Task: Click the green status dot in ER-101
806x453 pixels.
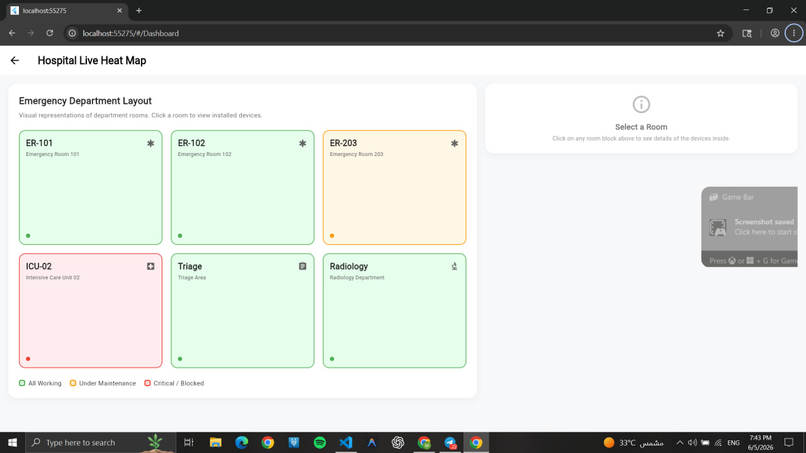Action: coord(28,236)
